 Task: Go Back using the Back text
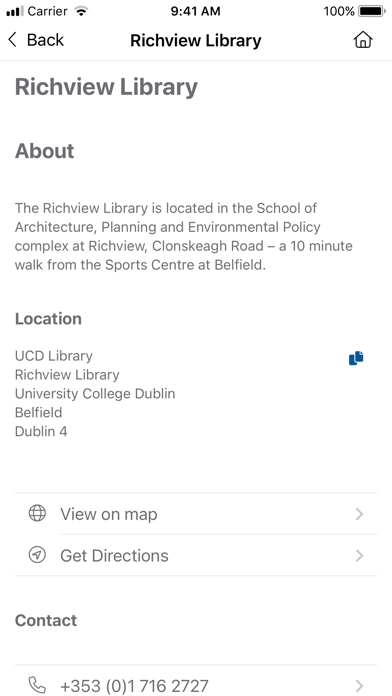tap(45, 40)
